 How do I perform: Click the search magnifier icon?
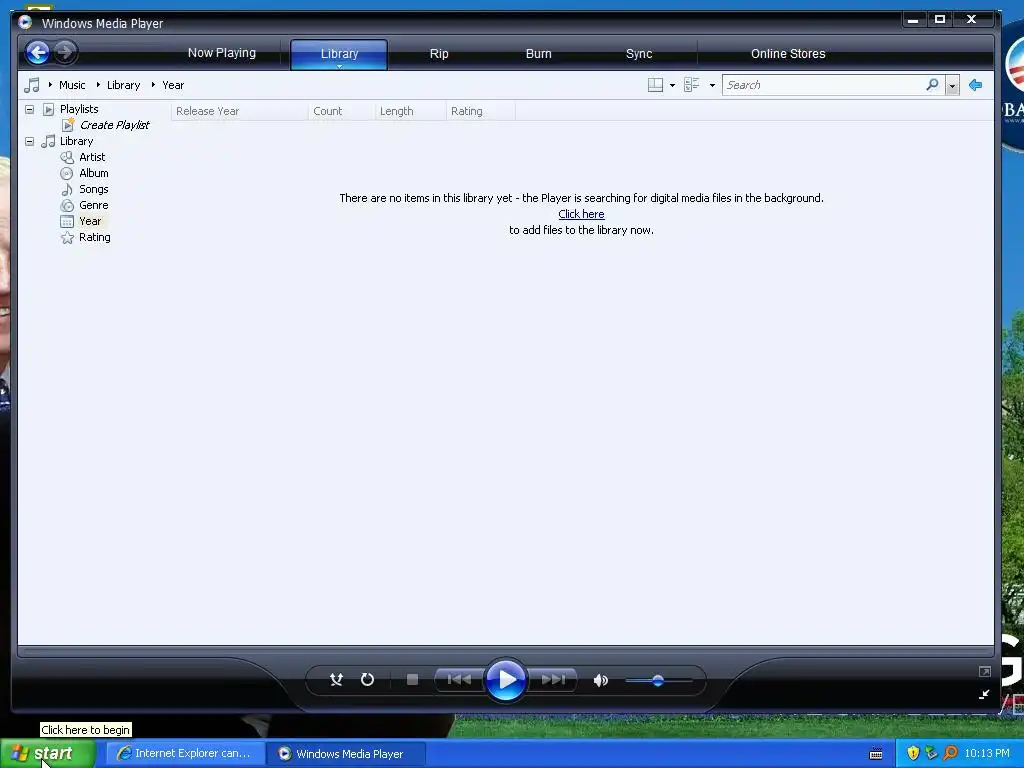[933, 85]
